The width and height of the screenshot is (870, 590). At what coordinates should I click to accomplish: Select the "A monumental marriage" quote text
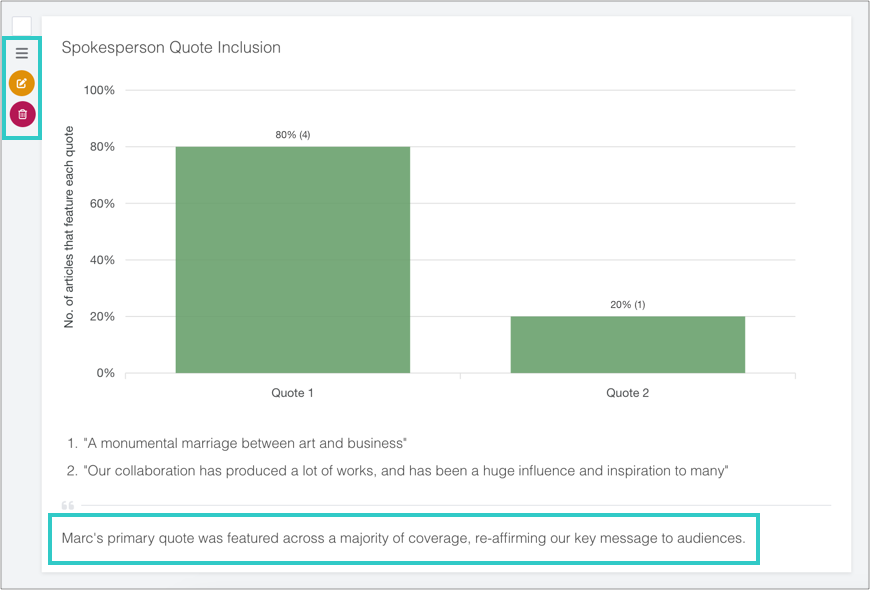[x=245, y=443]
